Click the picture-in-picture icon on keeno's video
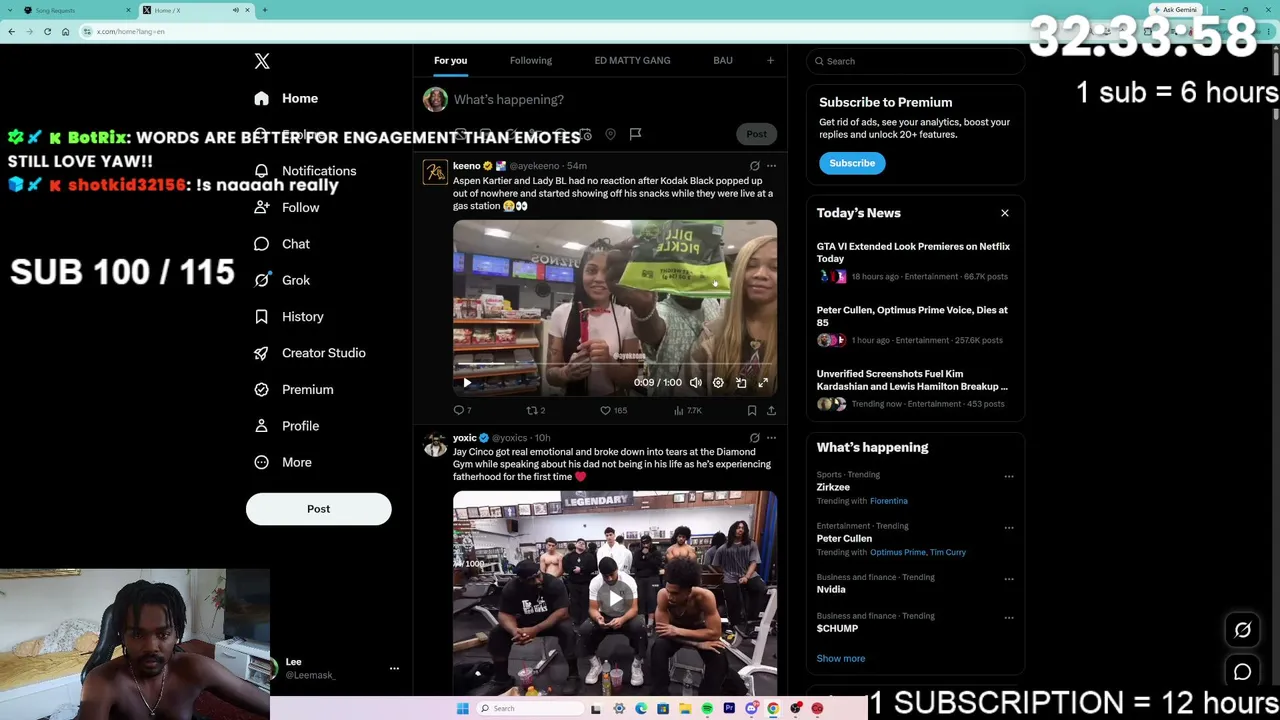The image size is (1280, 720). [741, 383]
